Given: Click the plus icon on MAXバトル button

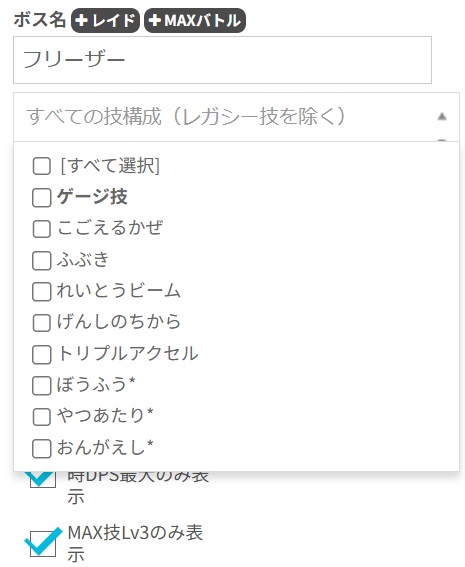Looking at the screenshot, I should click(155, 21).
